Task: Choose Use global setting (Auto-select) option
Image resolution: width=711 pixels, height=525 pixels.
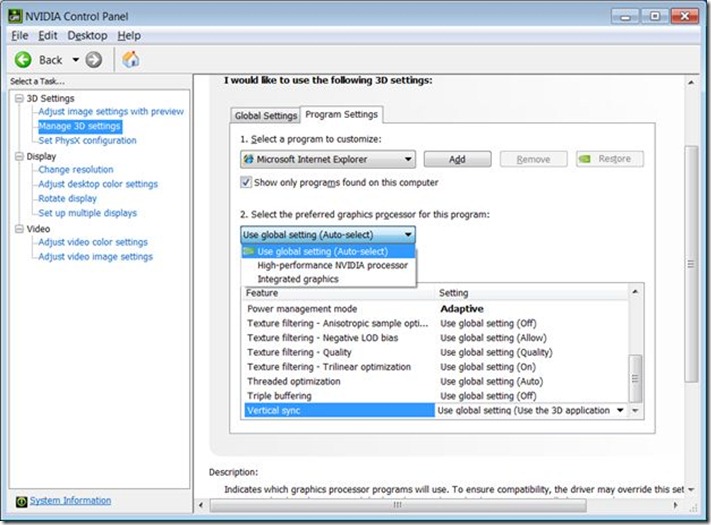Action: click(x=328, y=251)
